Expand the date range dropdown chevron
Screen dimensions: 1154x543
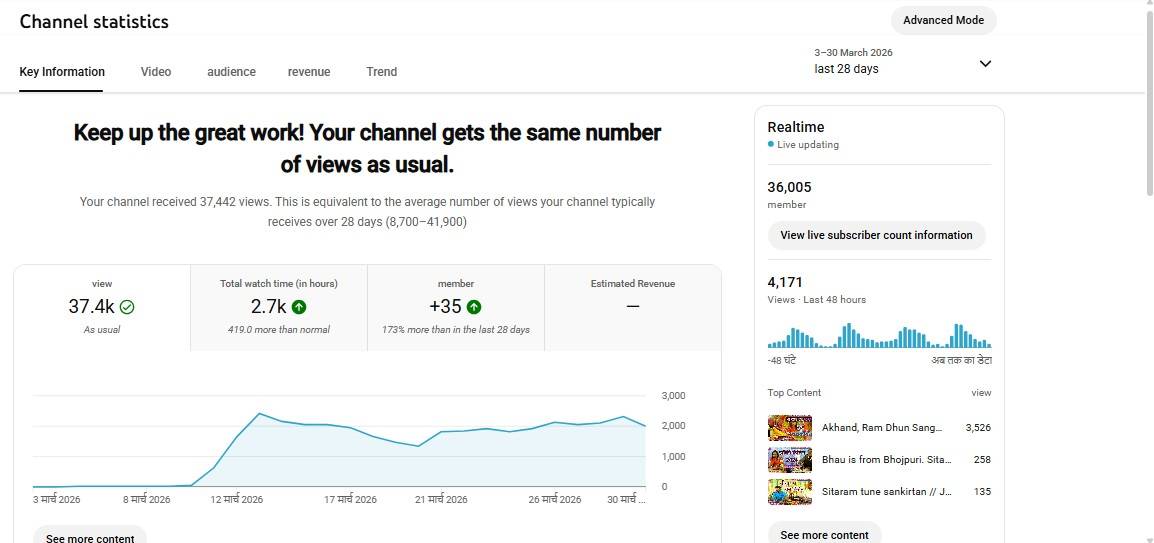click(985, 63)
